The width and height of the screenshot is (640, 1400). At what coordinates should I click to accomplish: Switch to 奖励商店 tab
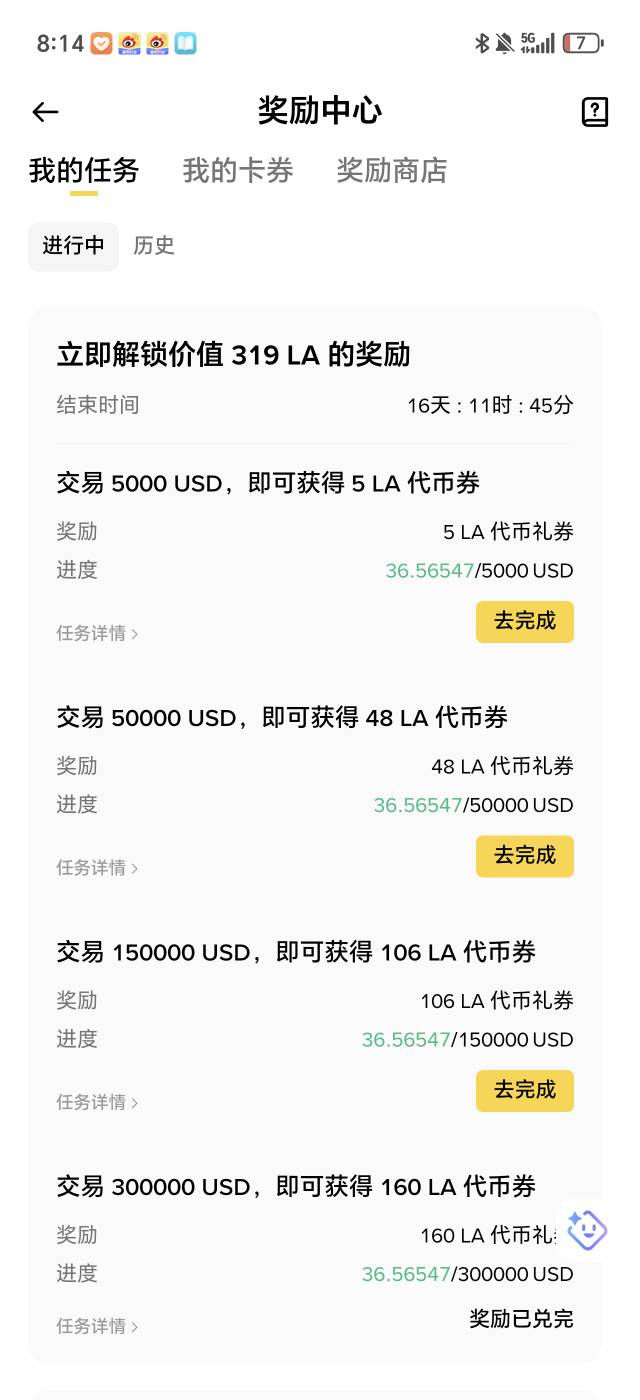(391, 171)
